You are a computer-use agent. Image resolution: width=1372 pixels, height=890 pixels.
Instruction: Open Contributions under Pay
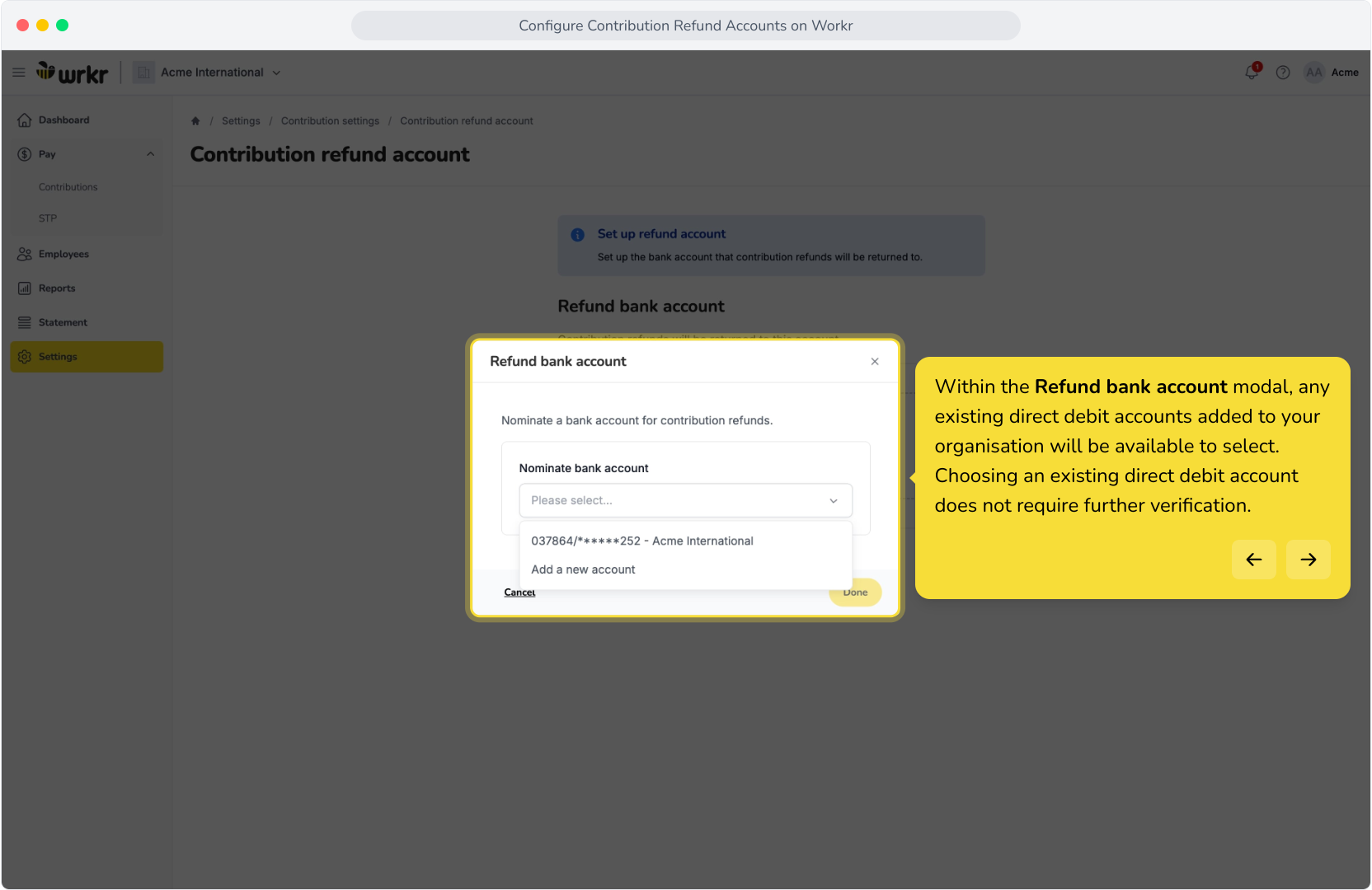[68, 187]
